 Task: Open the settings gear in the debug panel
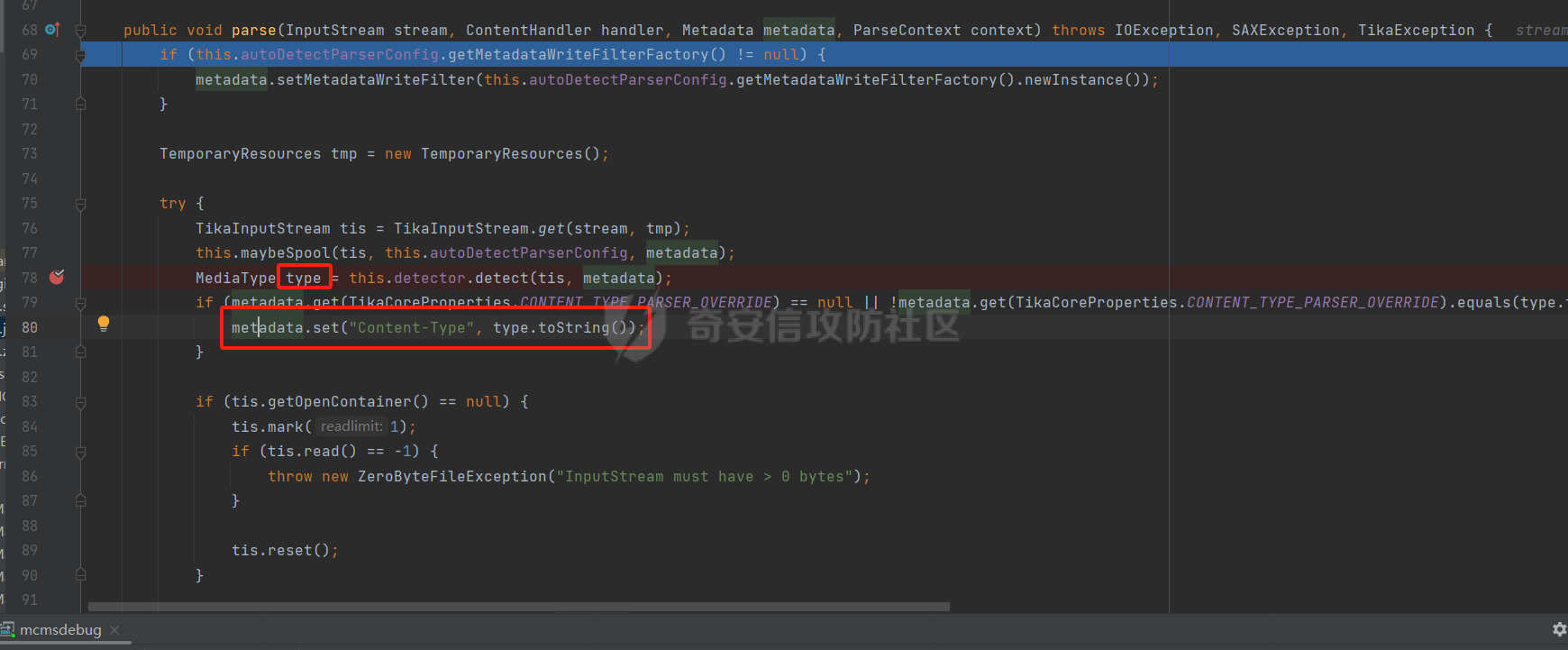point(1559,629)
